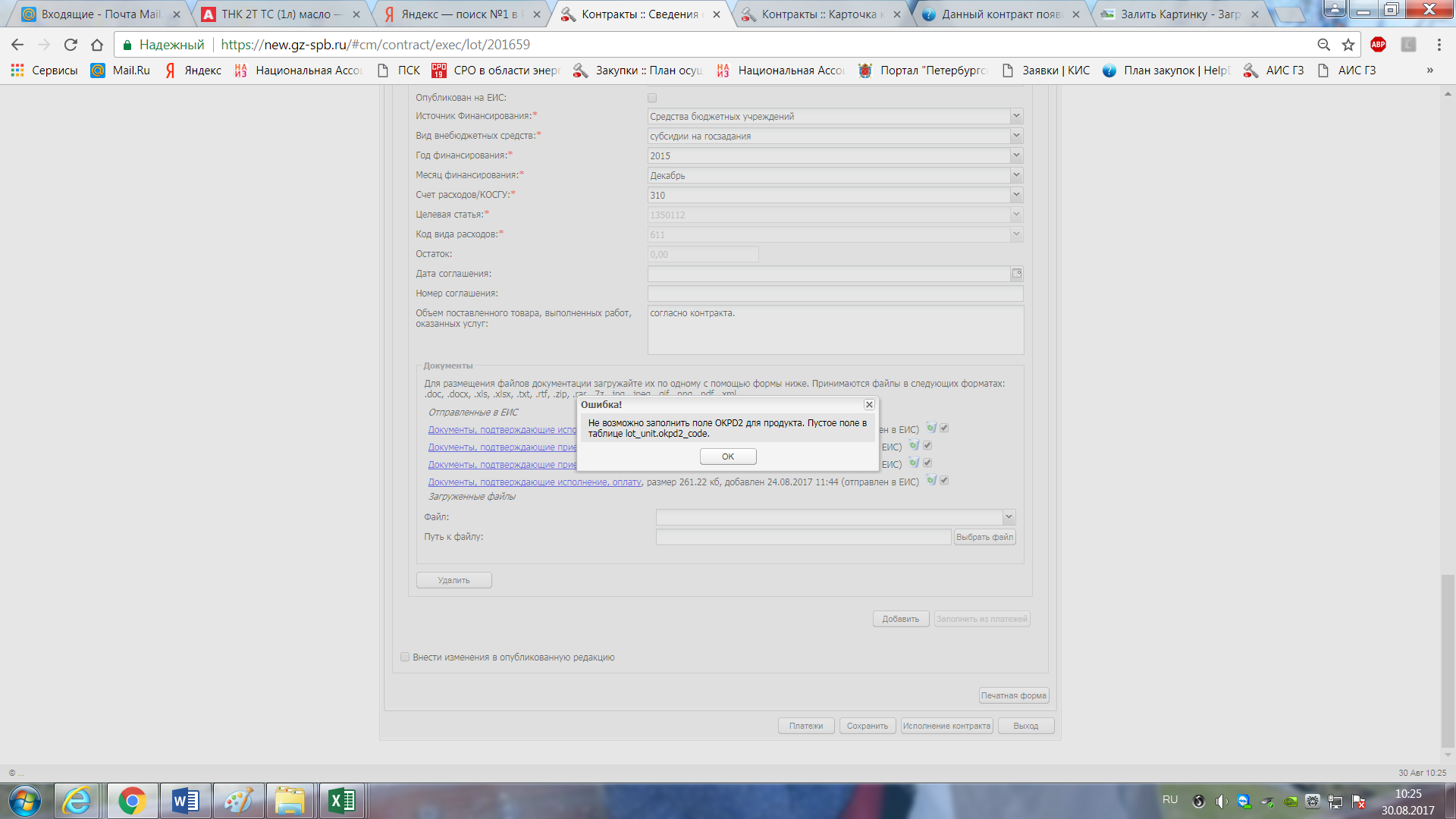Expand the Файл dropdown list
Viewport: 1456px width, 819px height.
pyautogui.click(x=1009, y=517)
